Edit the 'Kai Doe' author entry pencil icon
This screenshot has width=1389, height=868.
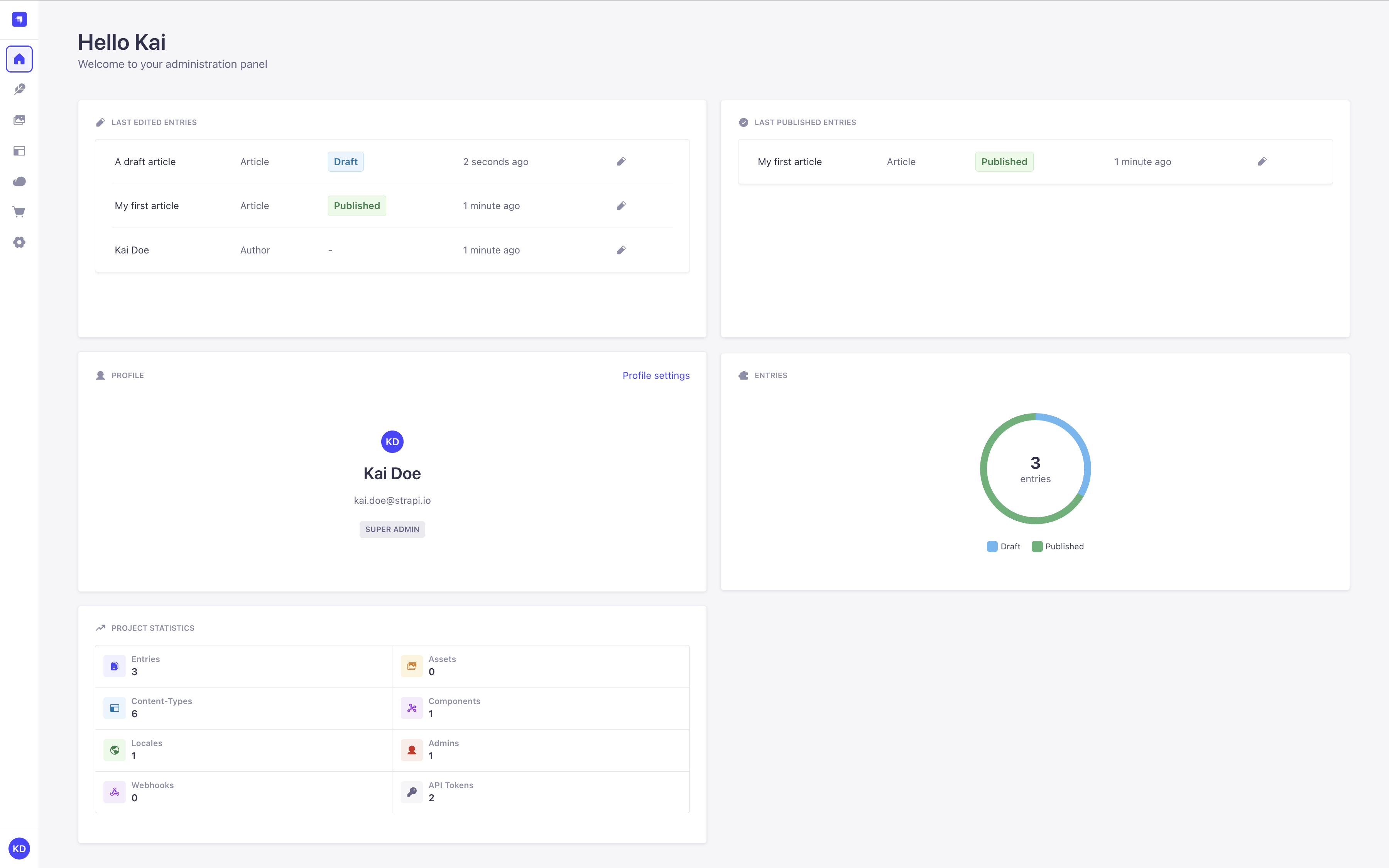point(622,250)
